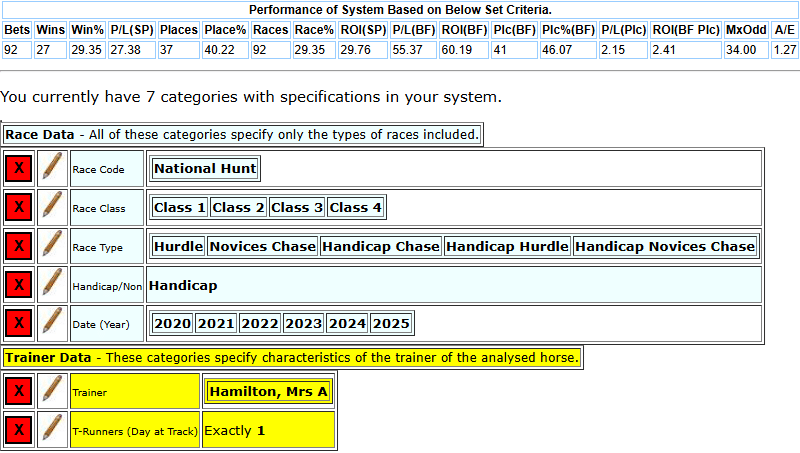Select the Handicap Chase race type

381,246
